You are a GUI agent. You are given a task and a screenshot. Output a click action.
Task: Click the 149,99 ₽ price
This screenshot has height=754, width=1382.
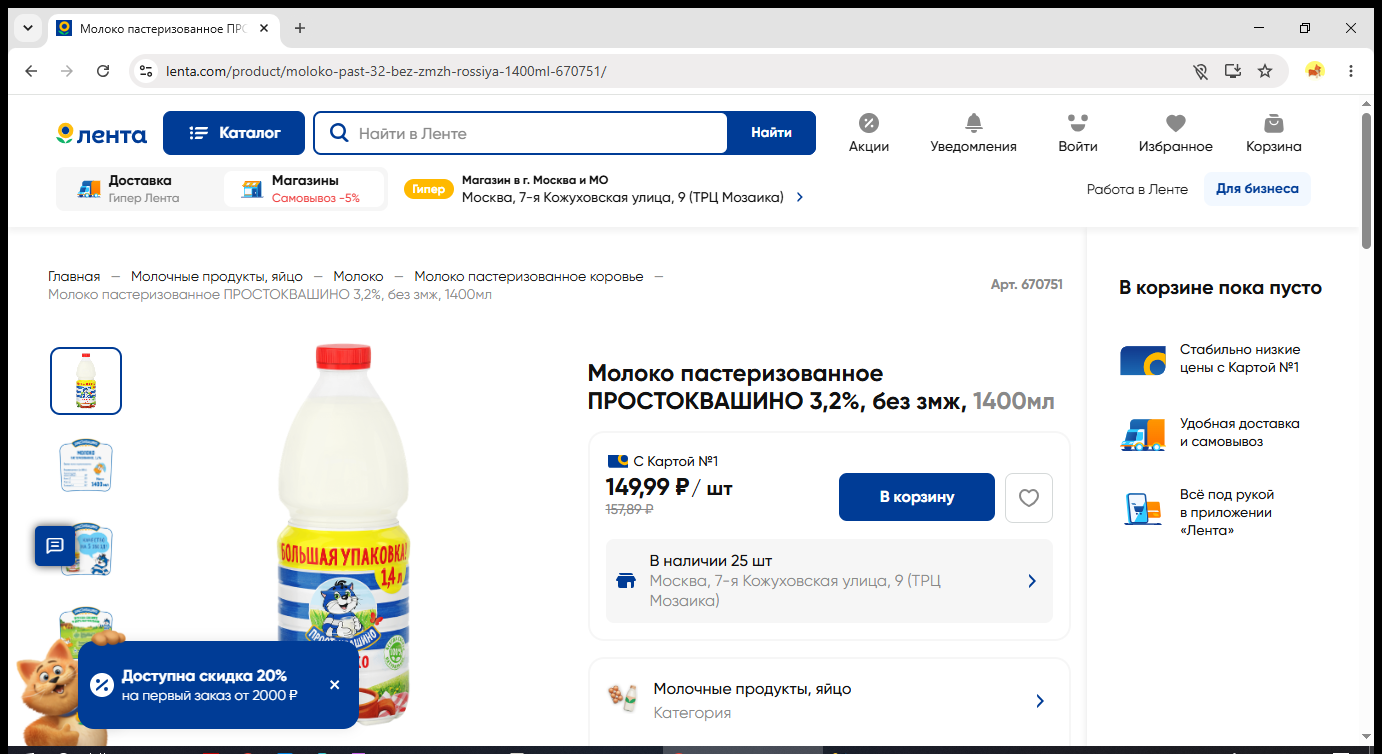tap(648, 487)
